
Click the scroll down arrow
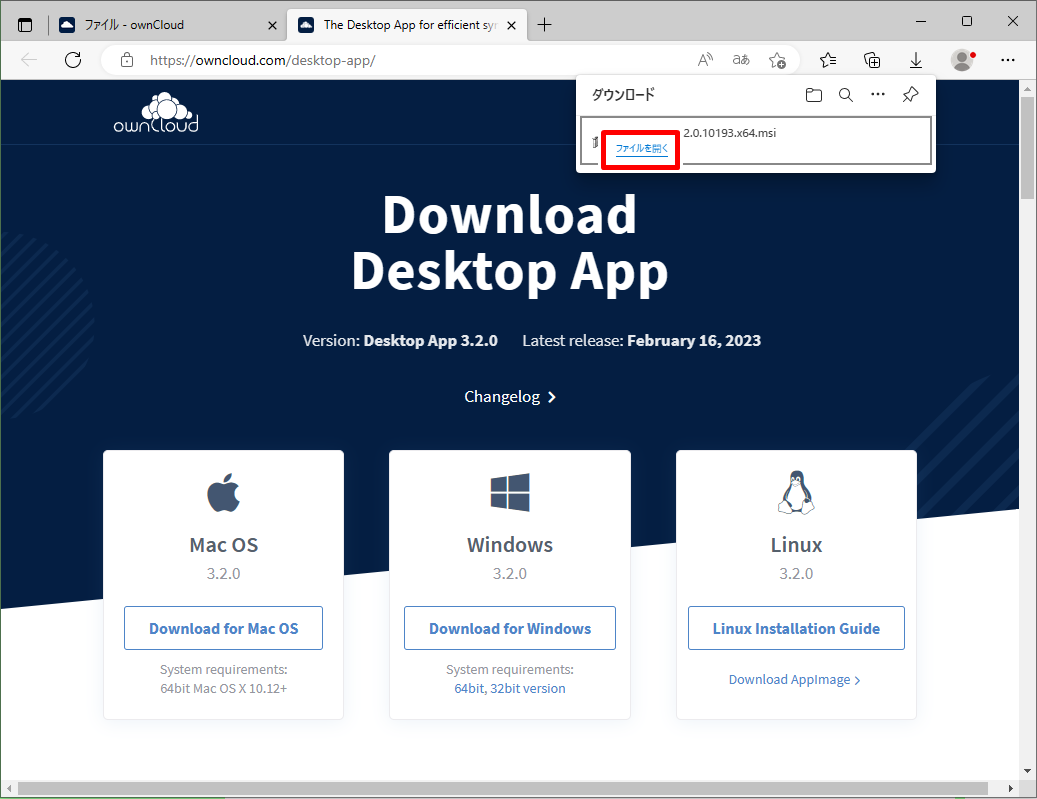[x=1027, y=771]
